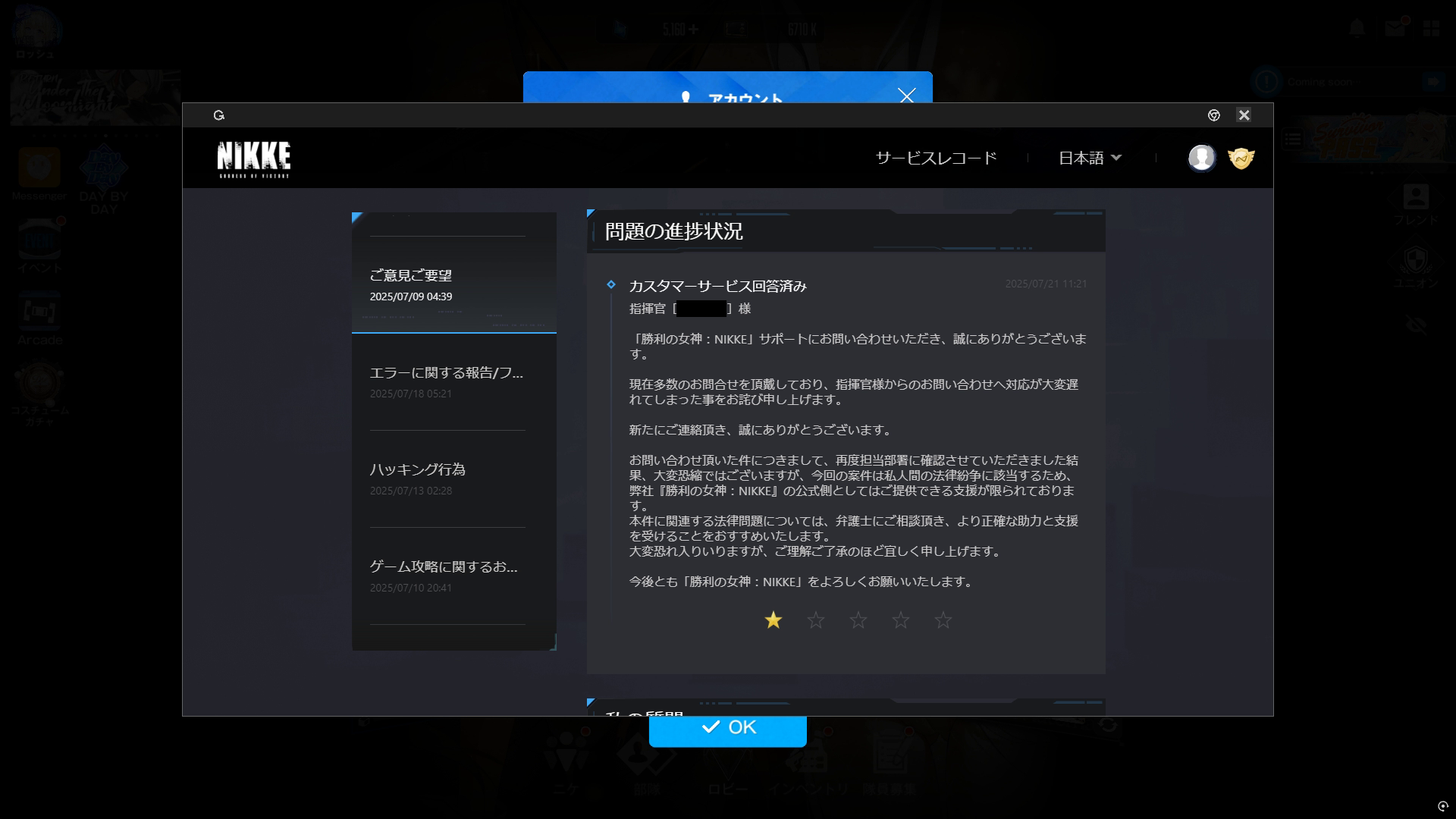Rate the response four stars
This screenshot has width=1456, height=819.
[x=900, y=620]
